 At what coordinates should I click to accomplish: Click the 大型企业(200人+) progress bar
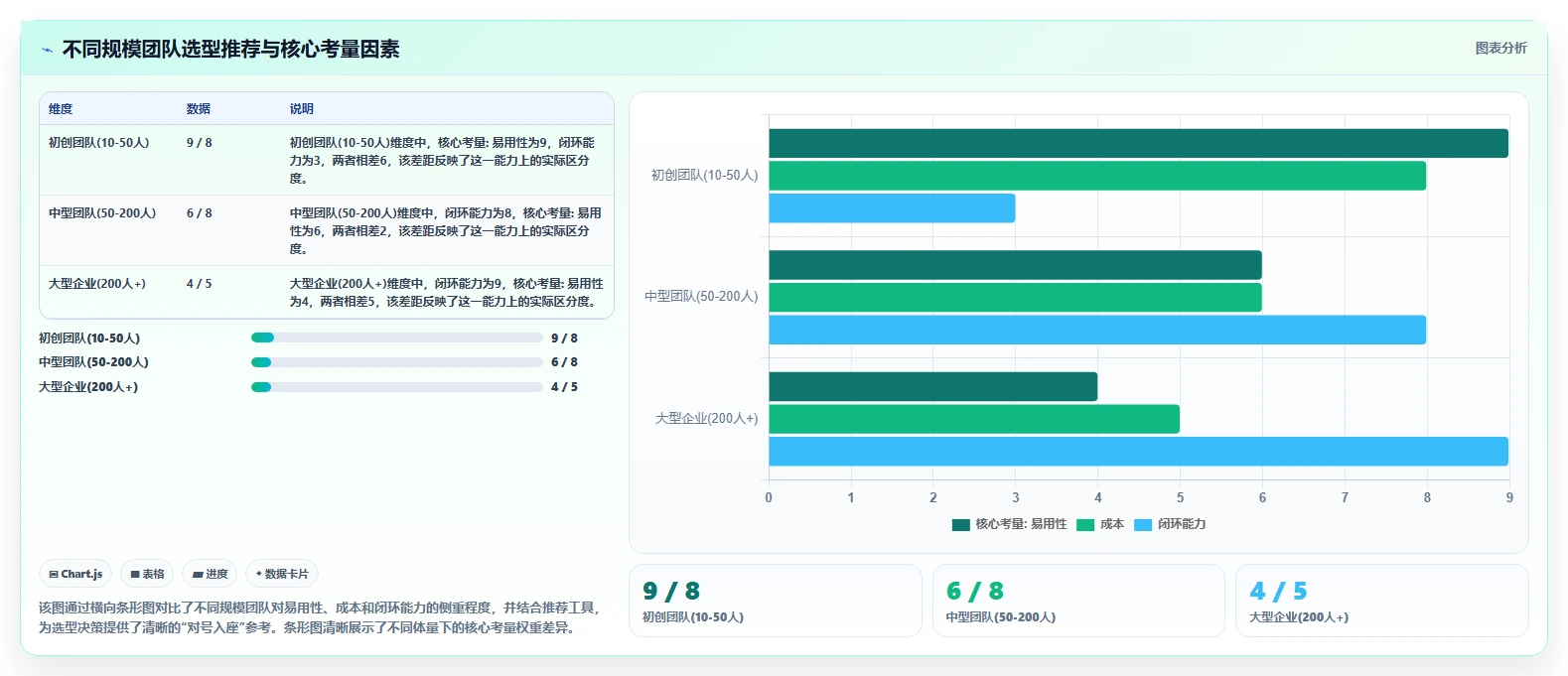[397, 387]
